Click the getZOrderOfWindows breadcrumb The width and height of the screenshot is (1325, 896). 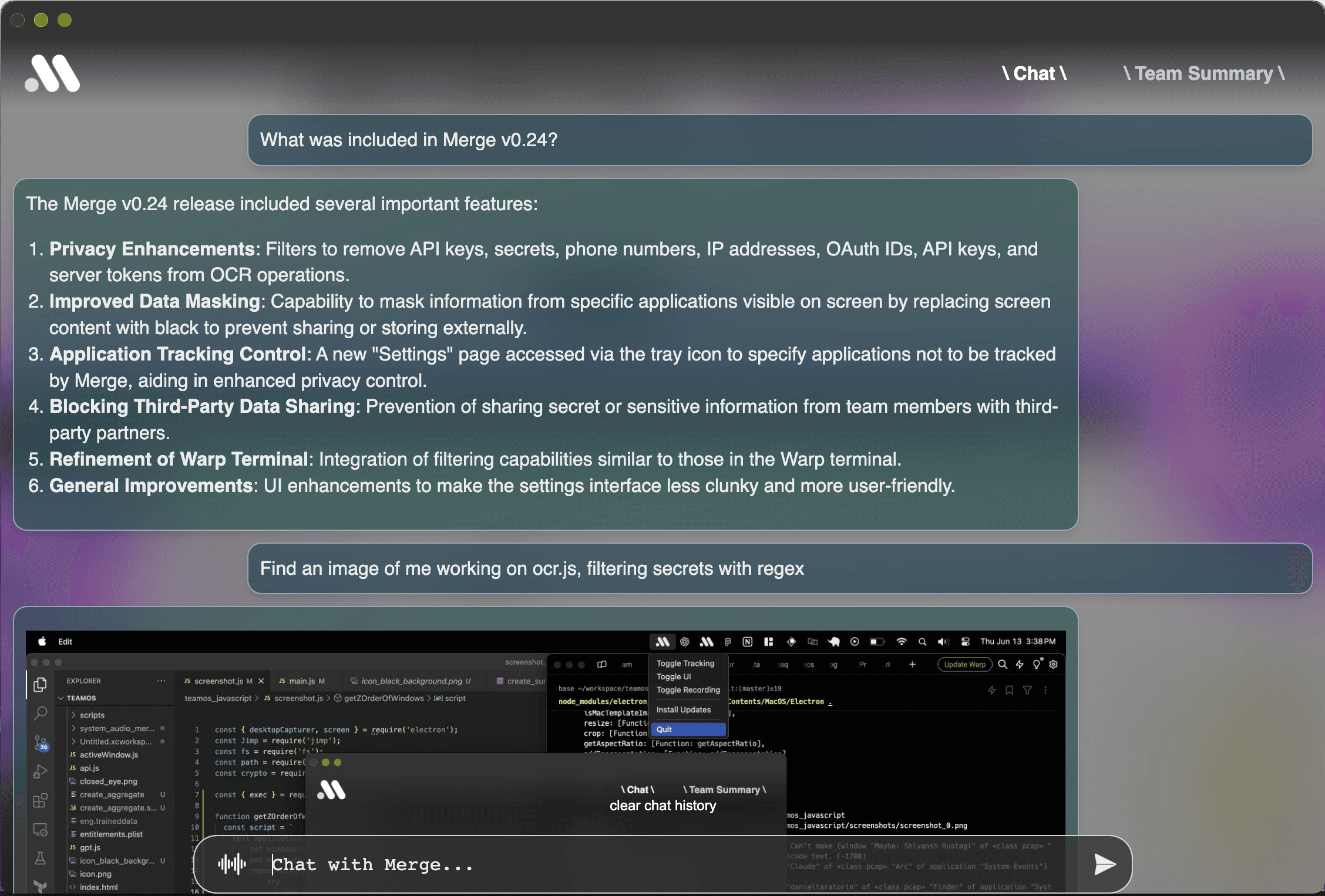[x=384, y=698]
